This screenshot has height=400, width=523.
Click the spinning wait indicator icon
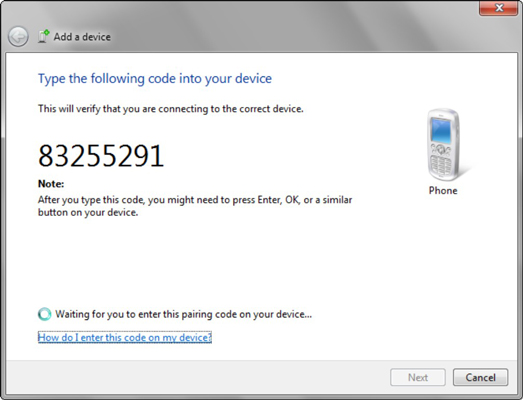tap(44, 314)
